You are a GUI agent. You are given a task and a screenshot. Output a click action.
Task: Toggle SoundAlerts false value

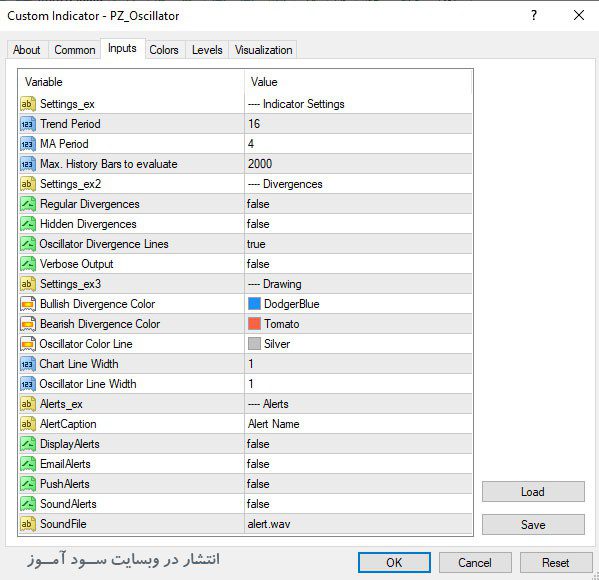click(358, 504)
